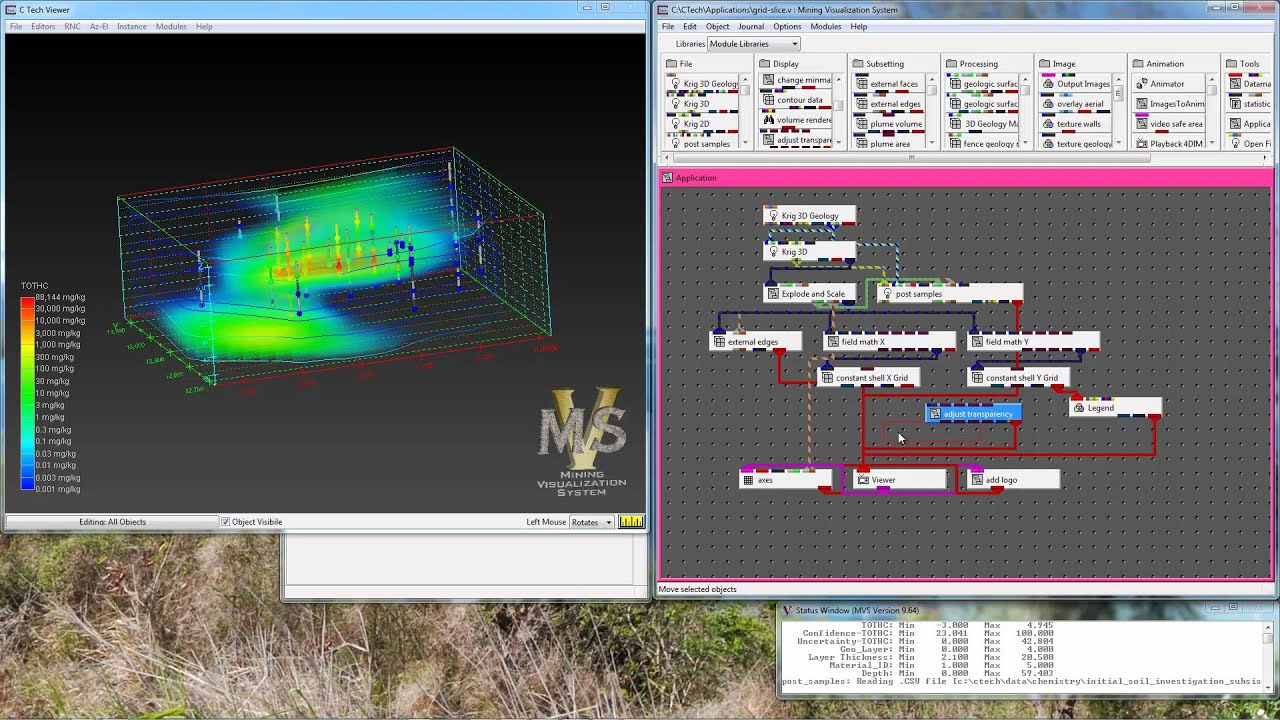Pick Output Images module in Image library
The height and width of the screenshot is (720, 1280).
click(x=1076, y=84)
